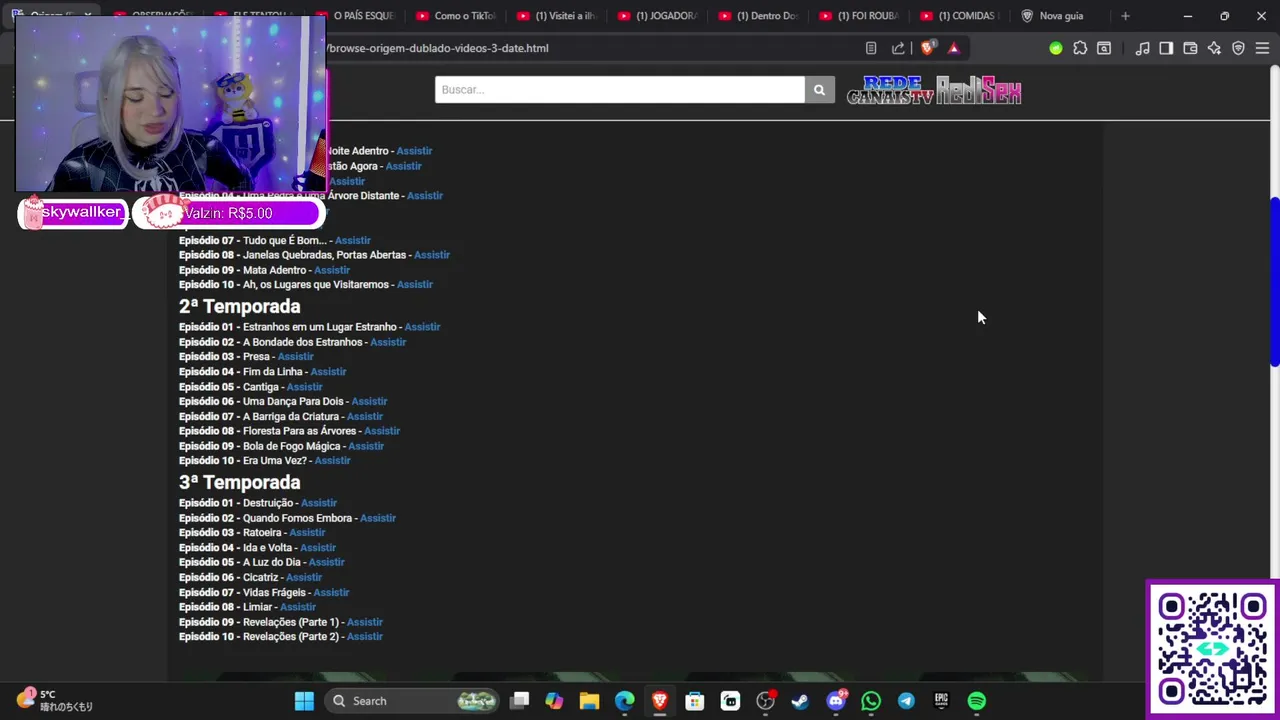Open the weather widget showing 5°C
The height and width of the screenshot is (720, 1280).
(x=55, y=700)
